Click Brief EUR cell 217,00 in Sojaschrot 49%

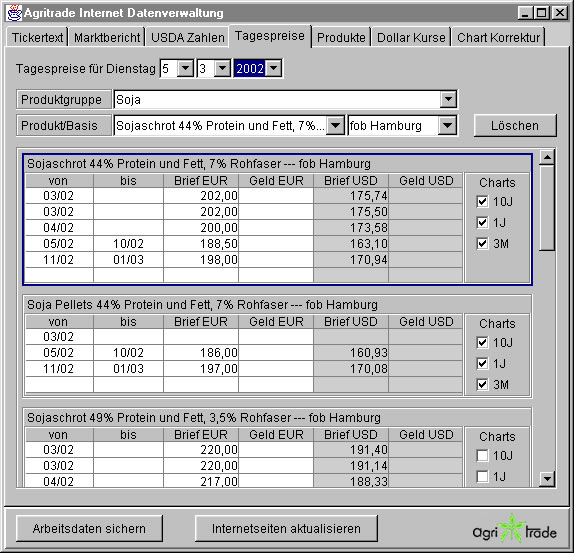tap(201, 481)
